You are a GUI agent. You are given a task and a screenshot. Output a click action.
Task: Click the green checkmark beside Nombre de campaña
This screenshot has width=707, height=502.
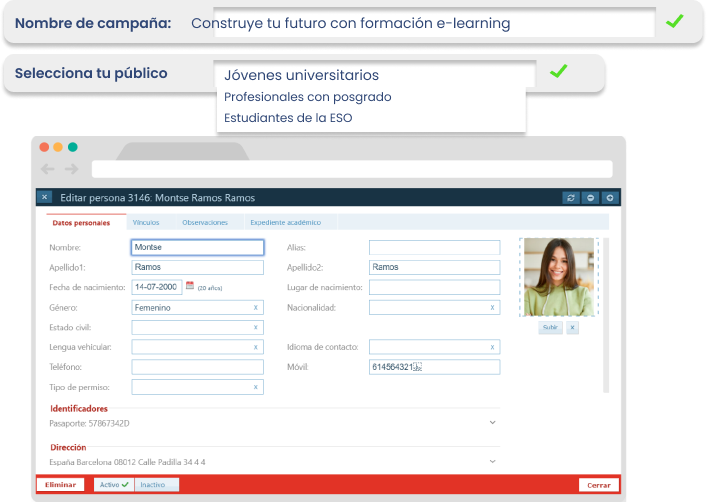(675, 21)
